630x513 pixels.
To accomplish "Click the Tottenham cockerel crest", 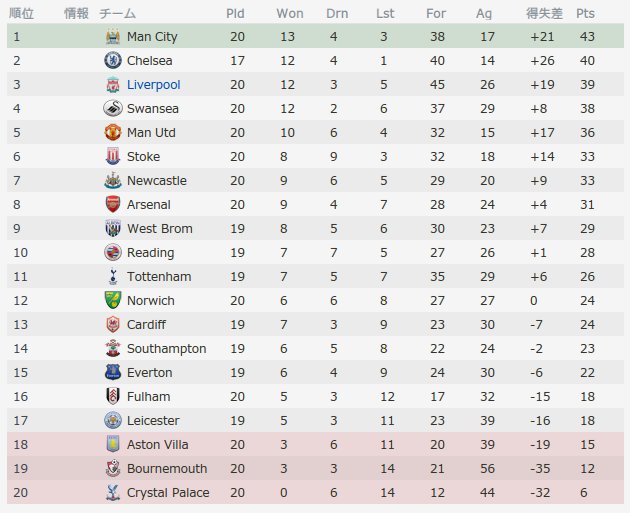I will click(113, 276).
